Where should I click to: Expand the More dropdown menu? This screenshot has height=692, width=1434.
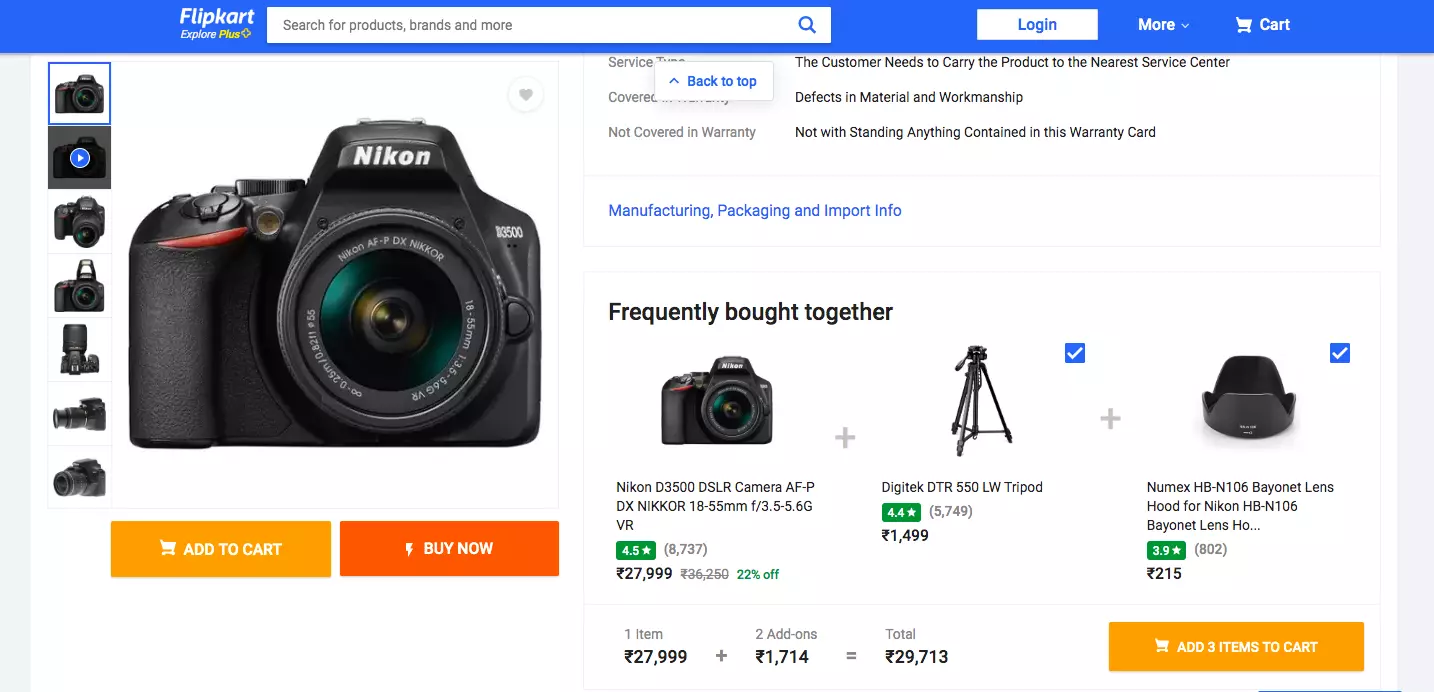point(1163,25)
